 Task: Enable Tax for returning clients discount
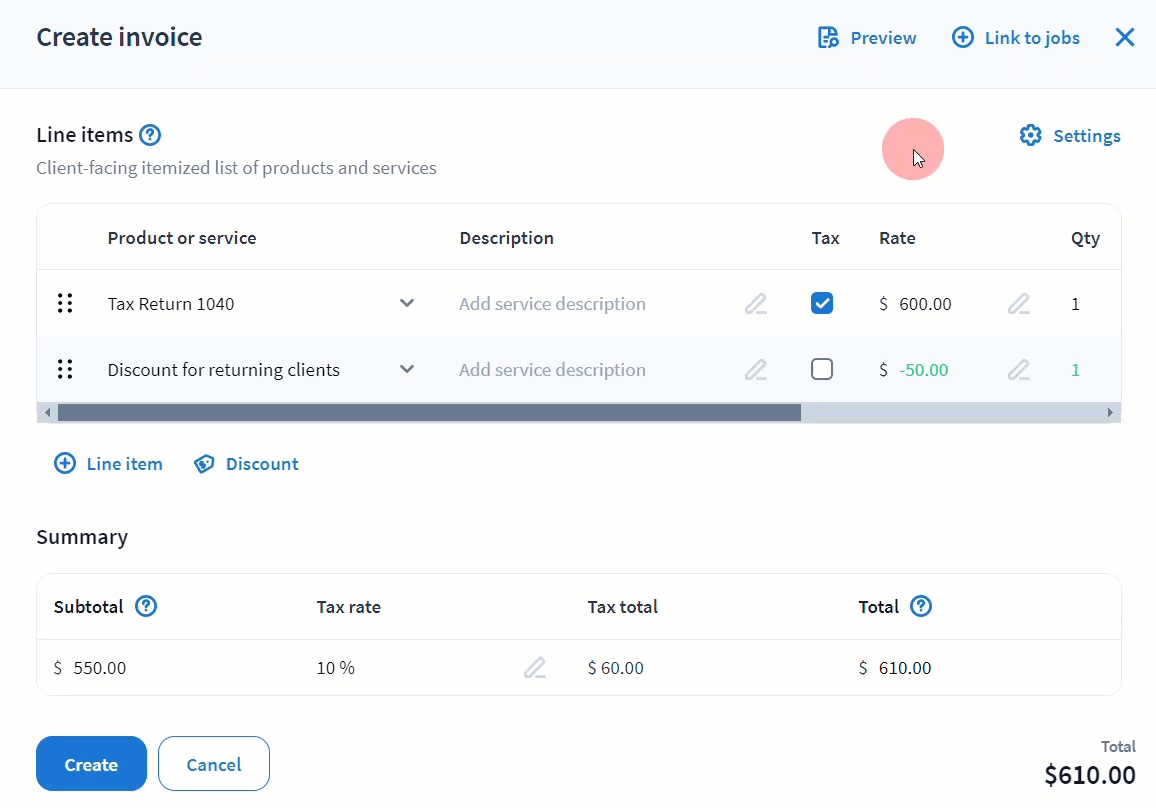click(x=822, y=370)
